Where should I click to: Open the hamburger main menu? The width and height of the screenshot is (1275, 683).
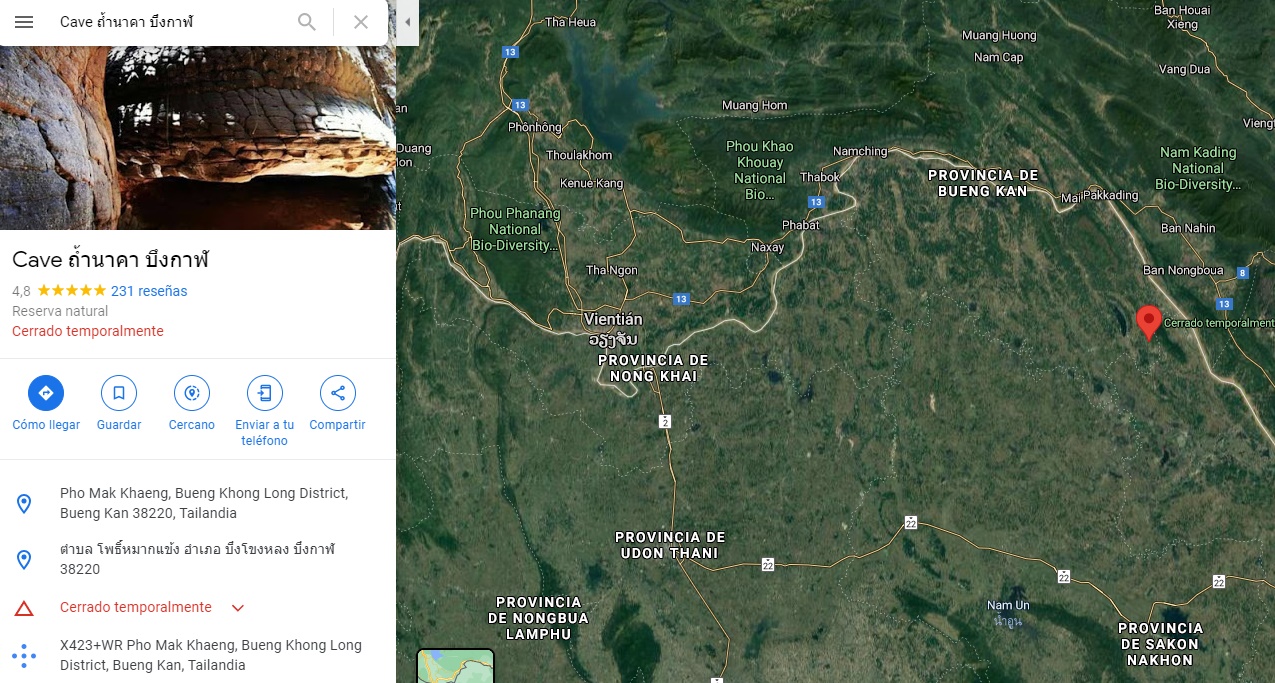tap(24, 22)
